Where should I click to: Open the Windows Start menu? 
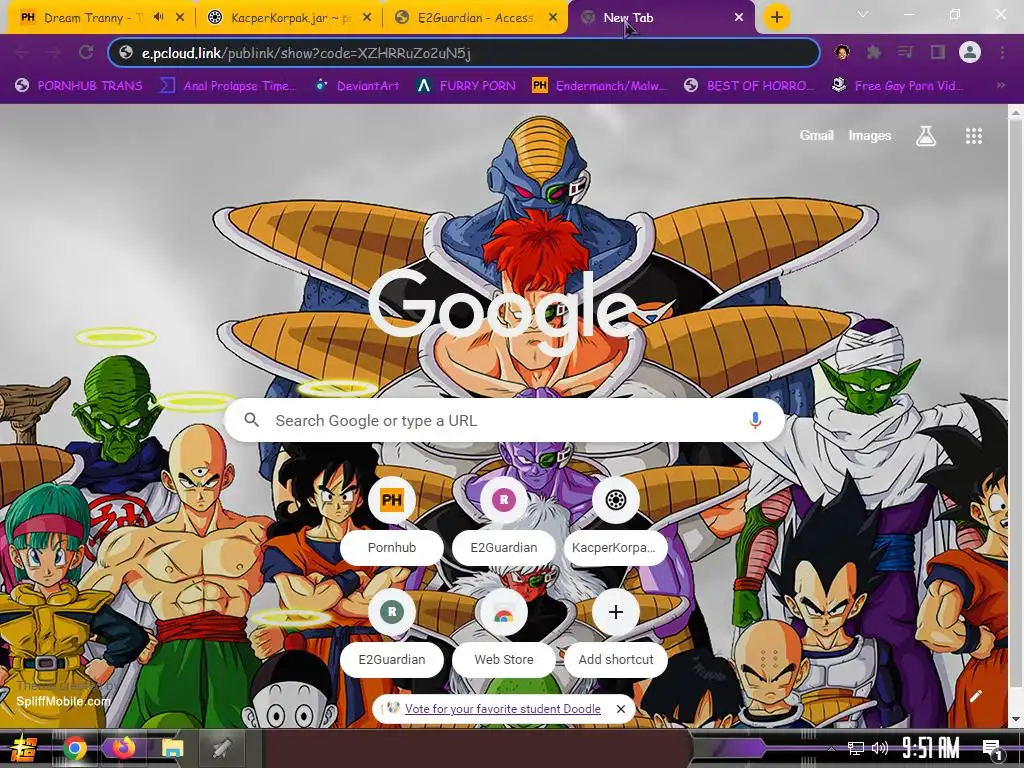click(x=24, y=748)
